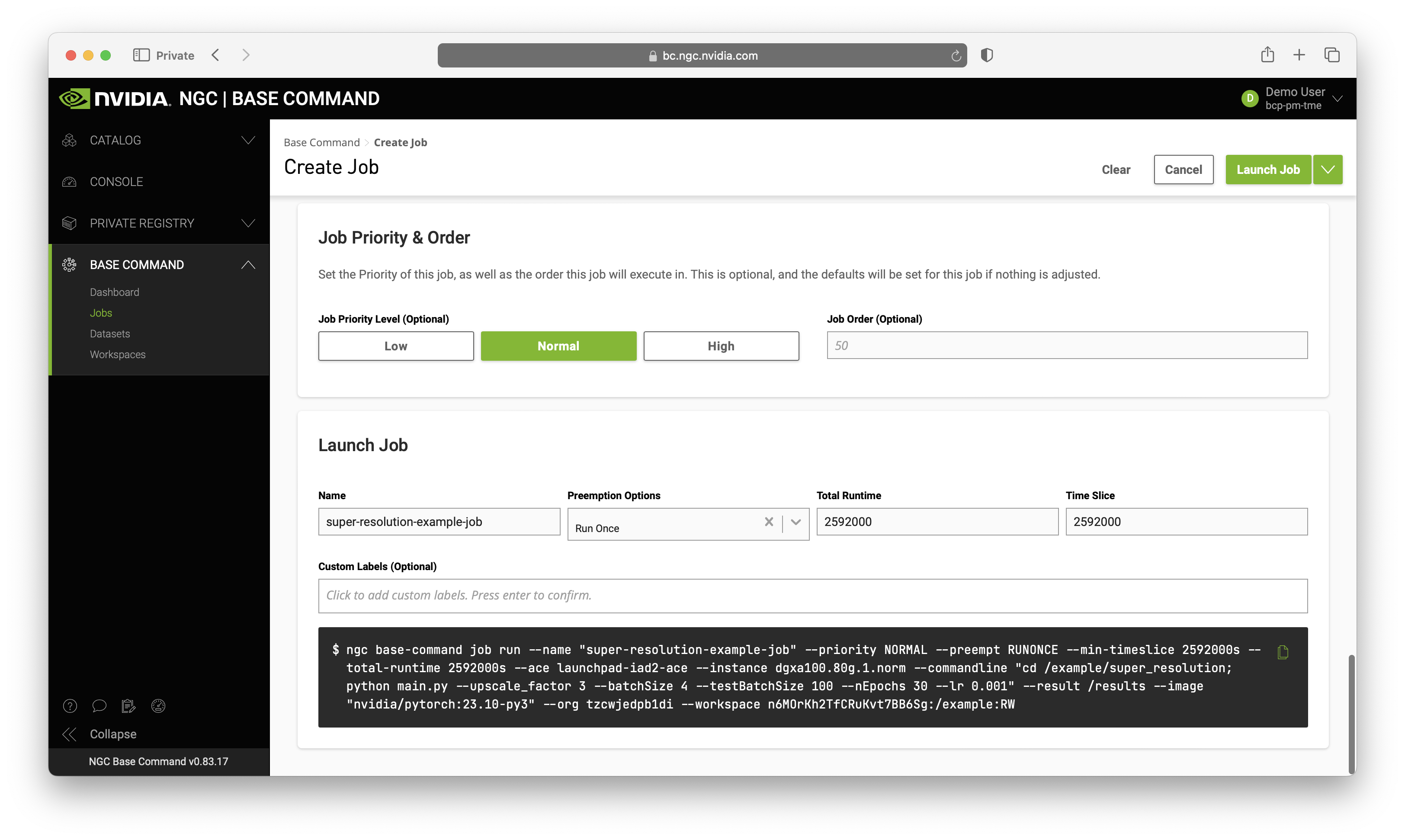Focus the Job Order input field
The width and height of the screenshot is (1405, 840).
pyautogui.click(x=1066, y=345)
